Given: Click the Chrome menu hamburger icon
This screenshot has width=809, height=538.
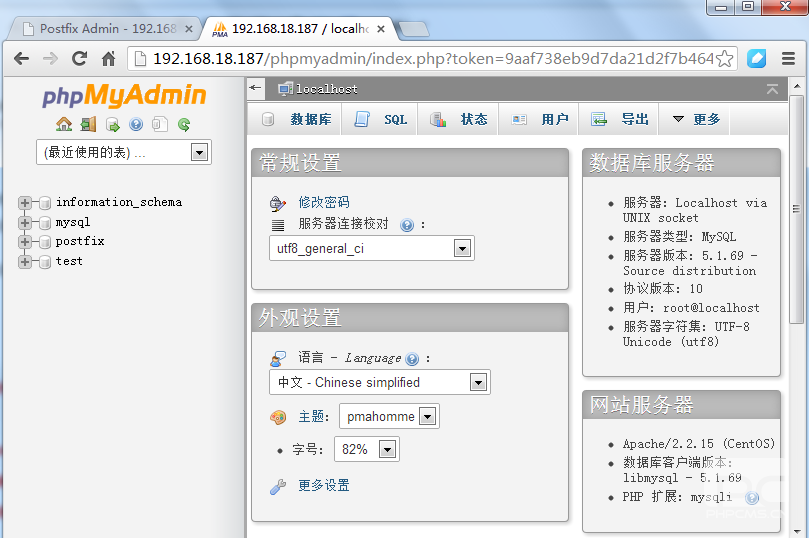Looking at the screenshot, I should [x=788, y=58].
